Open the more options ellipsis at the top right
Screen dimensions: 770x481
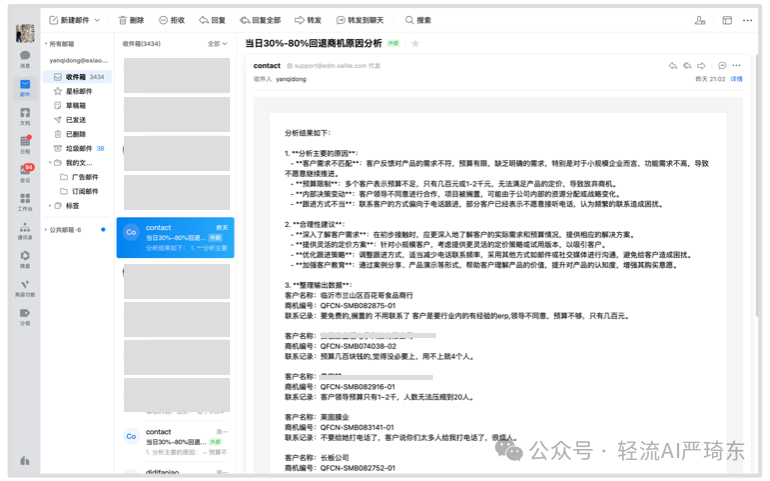747,20
